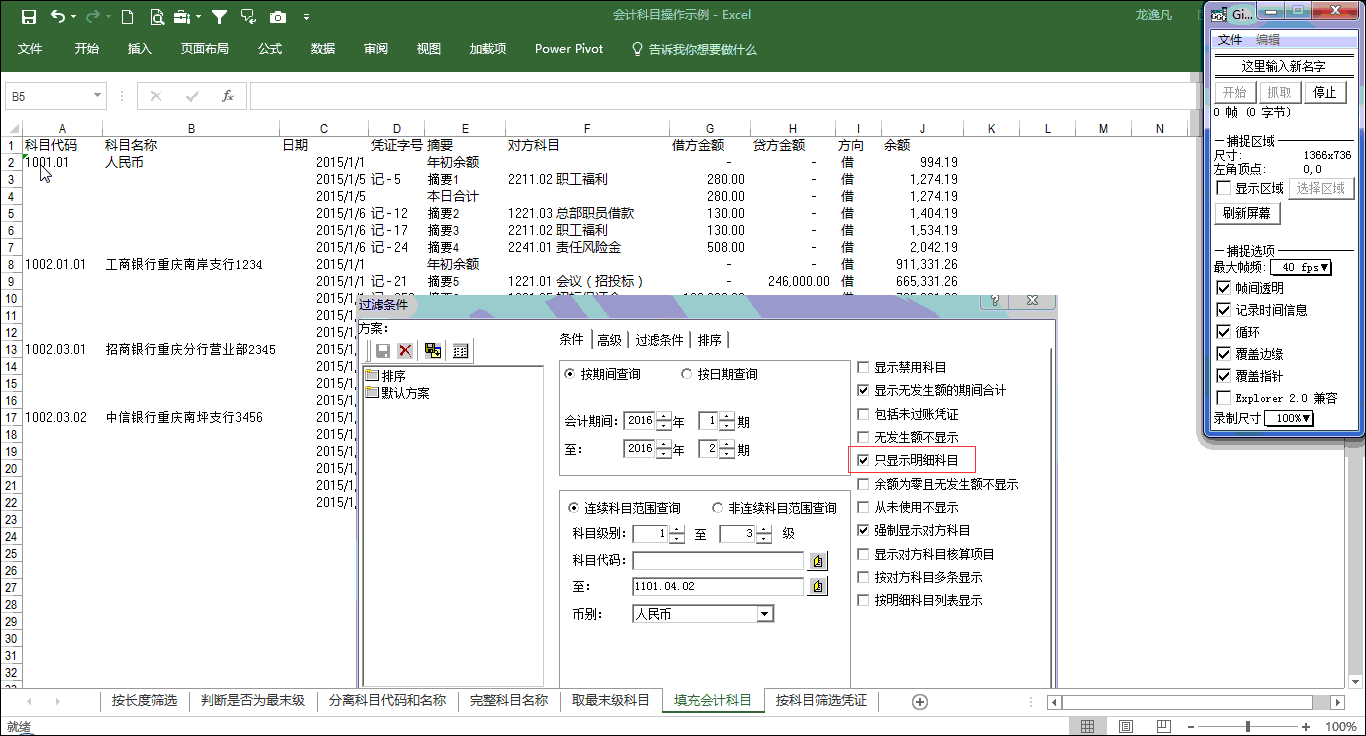Click the insert function fx icon
This screenshot has height=736, width=1366.
click(228, 96)
